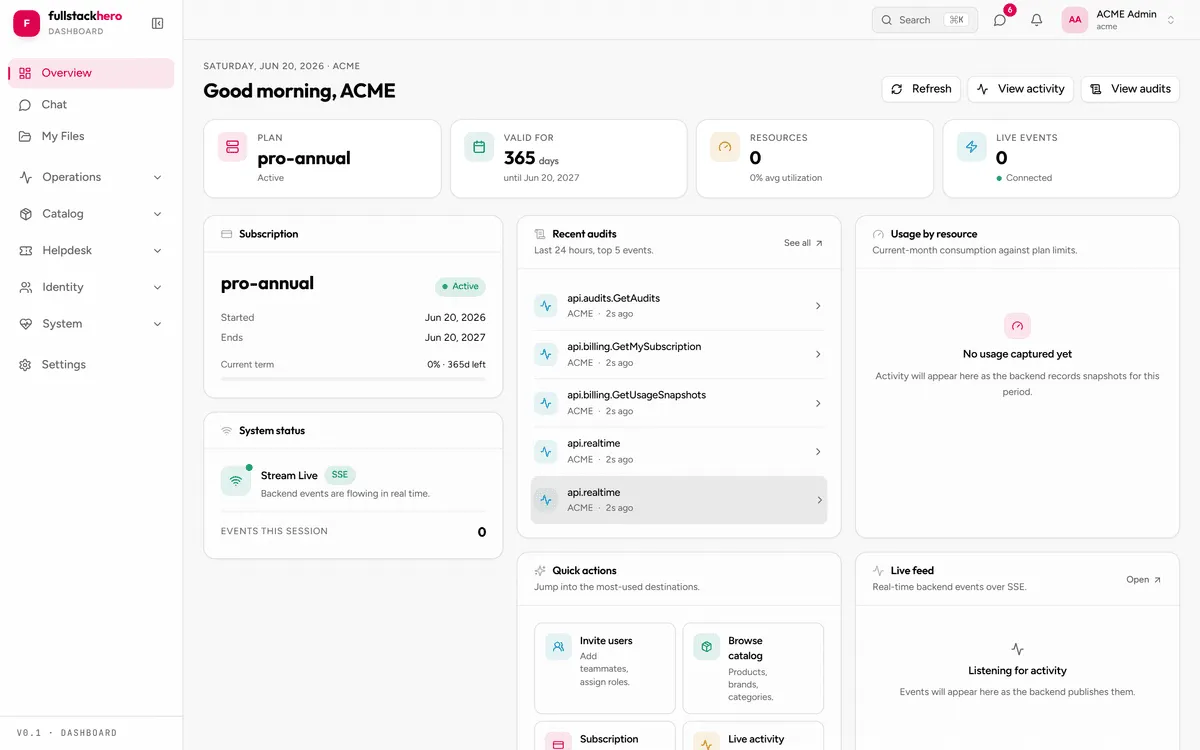
Task: Click the AA user avatar
Action: click(x=1075, y=20)
